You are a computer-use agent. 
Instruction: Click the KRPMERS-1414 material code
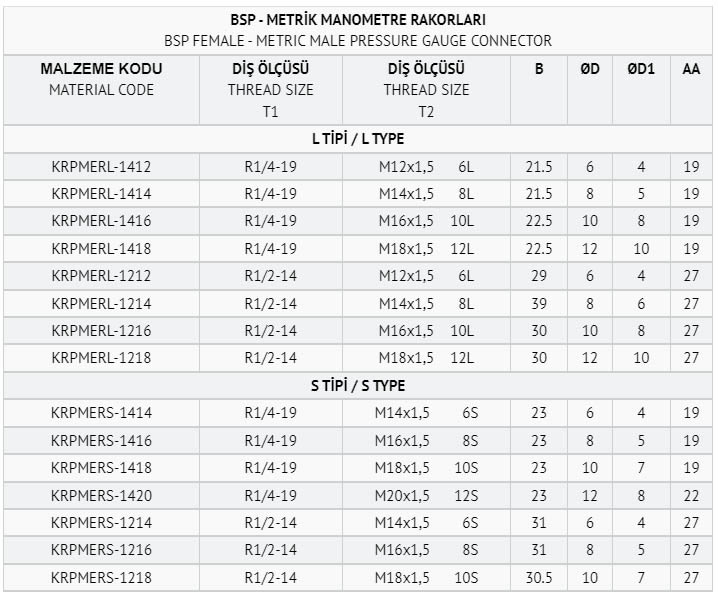101,413
